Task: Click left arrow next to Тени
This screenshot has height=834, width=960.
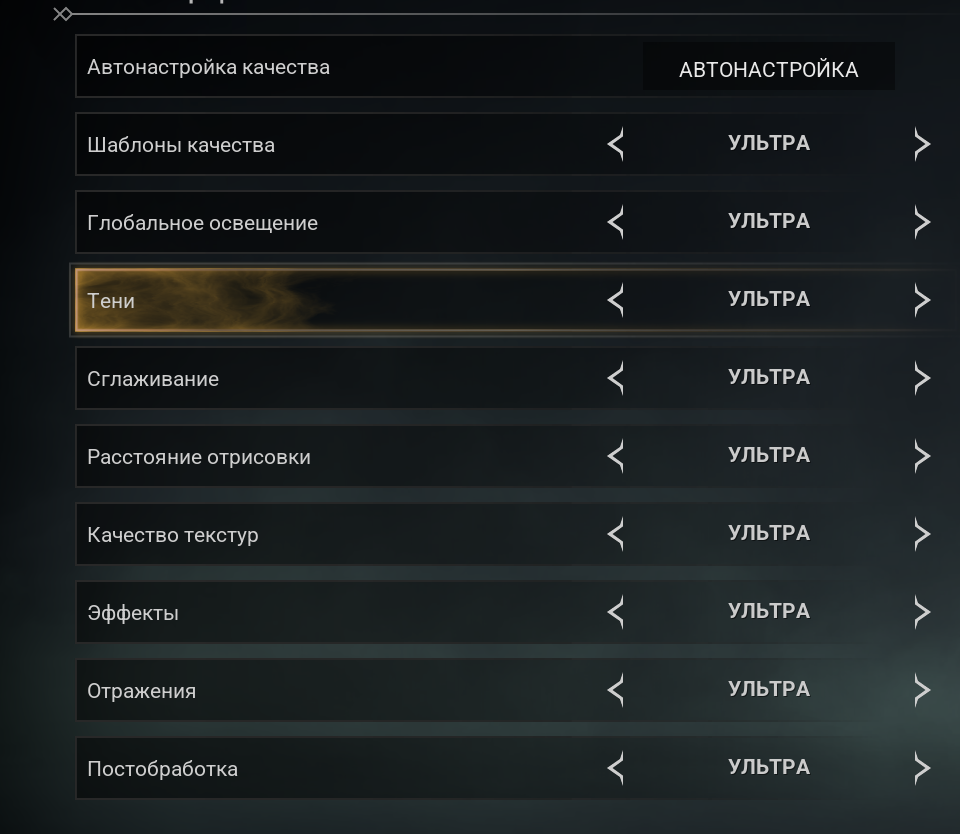Action: tap(616, 300)
